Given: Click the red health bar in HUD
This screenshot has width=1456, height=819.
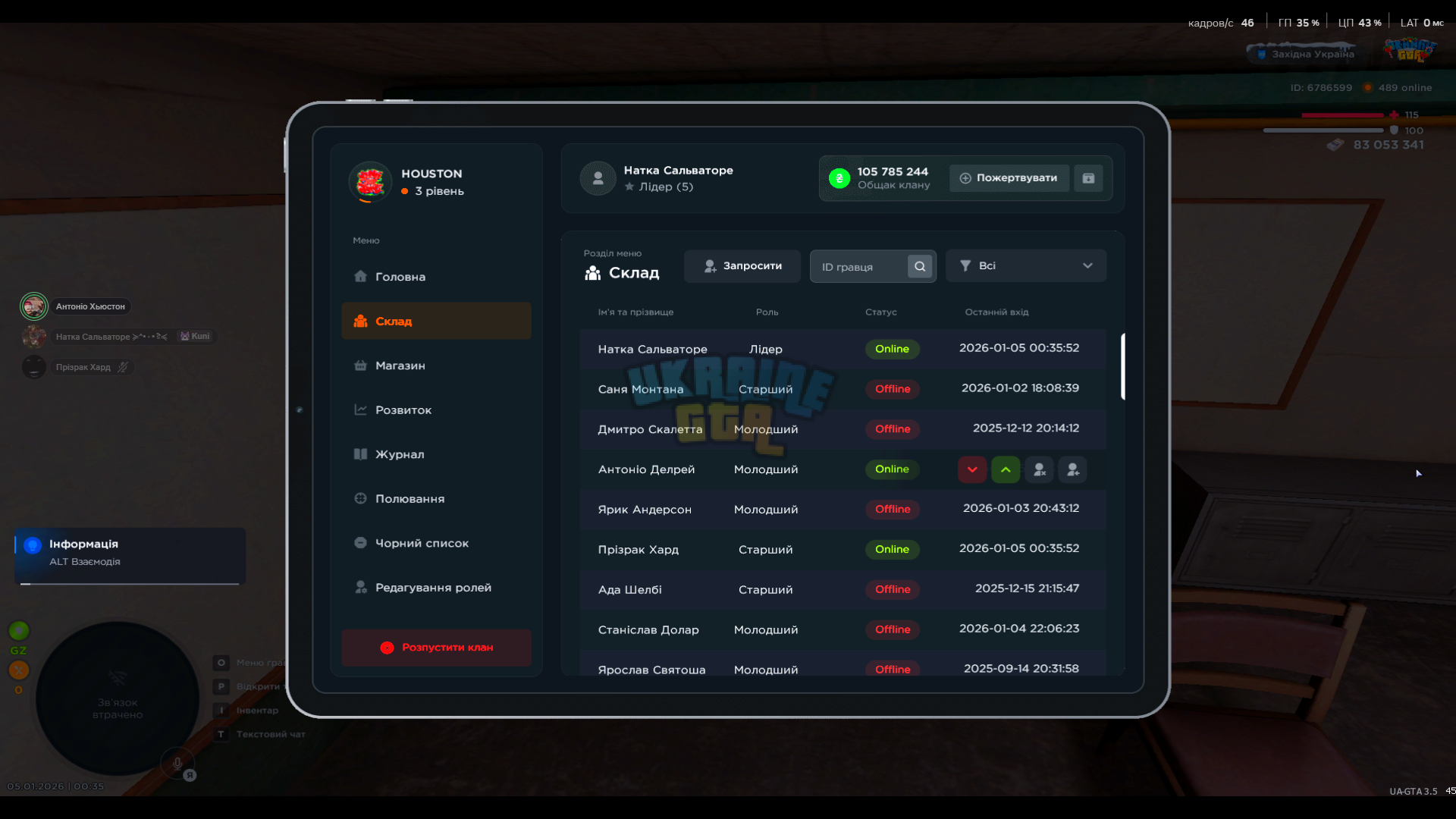Looking at the screenshot, I should pyautogui.click(x=1342, y=115).
